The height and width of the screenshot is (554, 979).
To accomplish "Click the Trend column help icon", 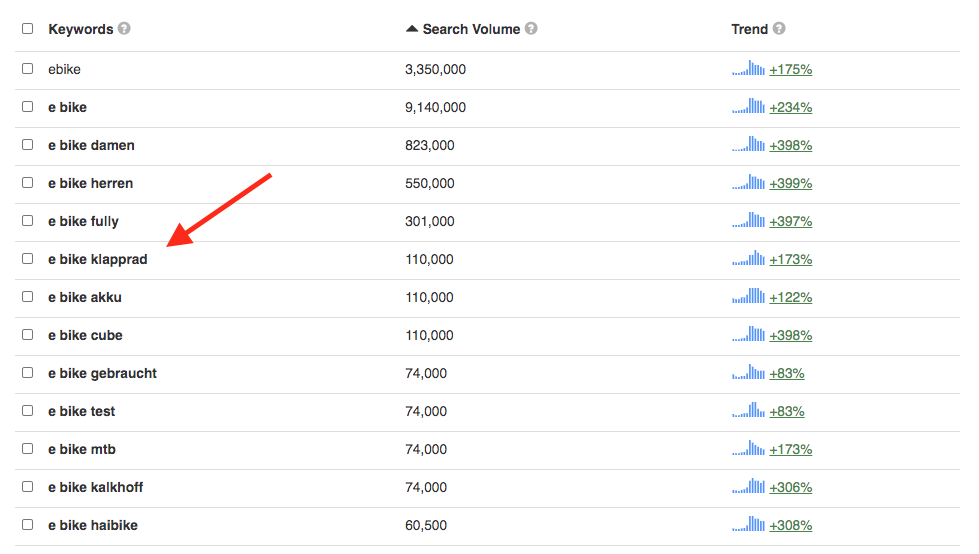I will click(x=779, y=29).
